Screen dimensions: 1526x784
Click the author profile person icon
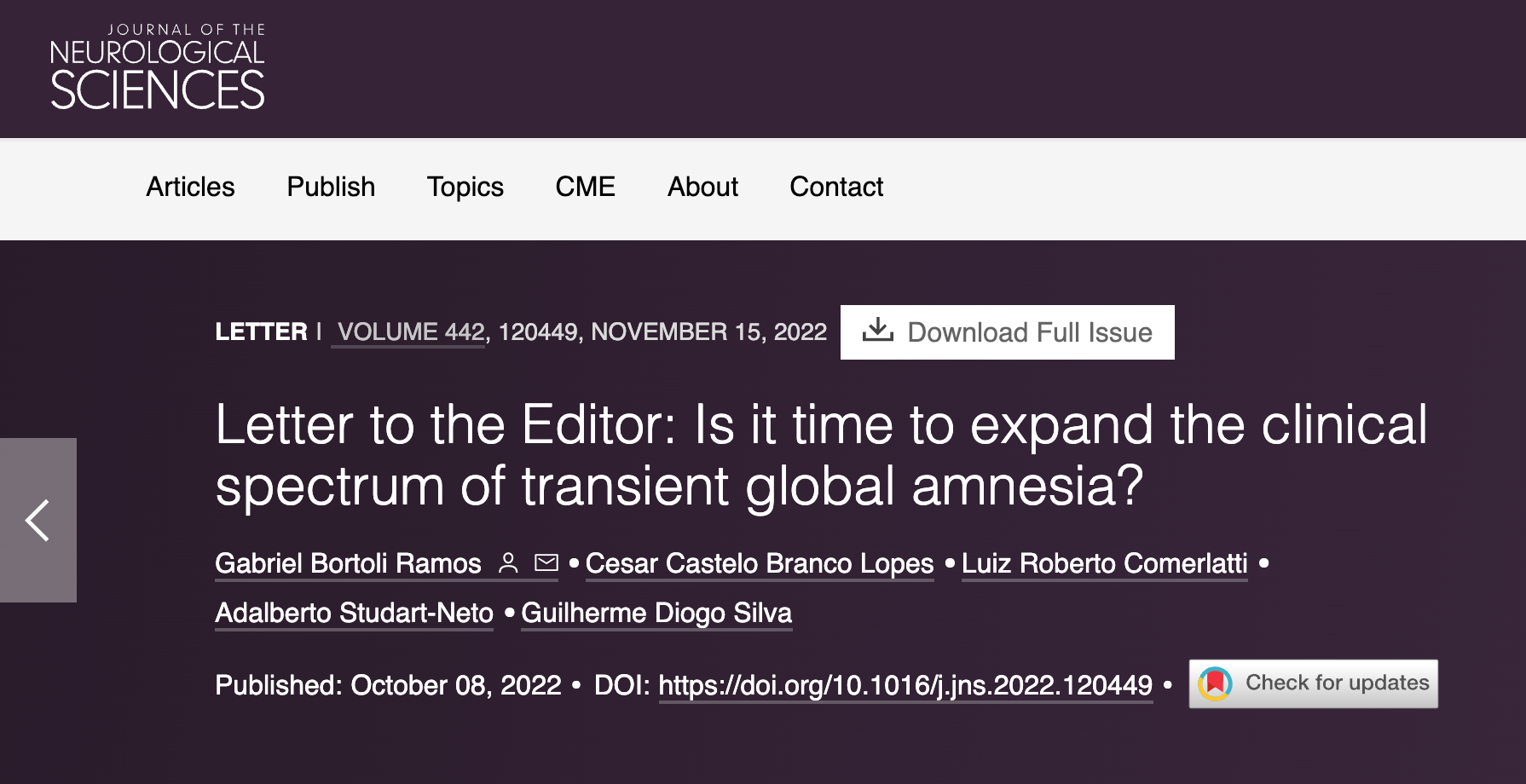508,562
